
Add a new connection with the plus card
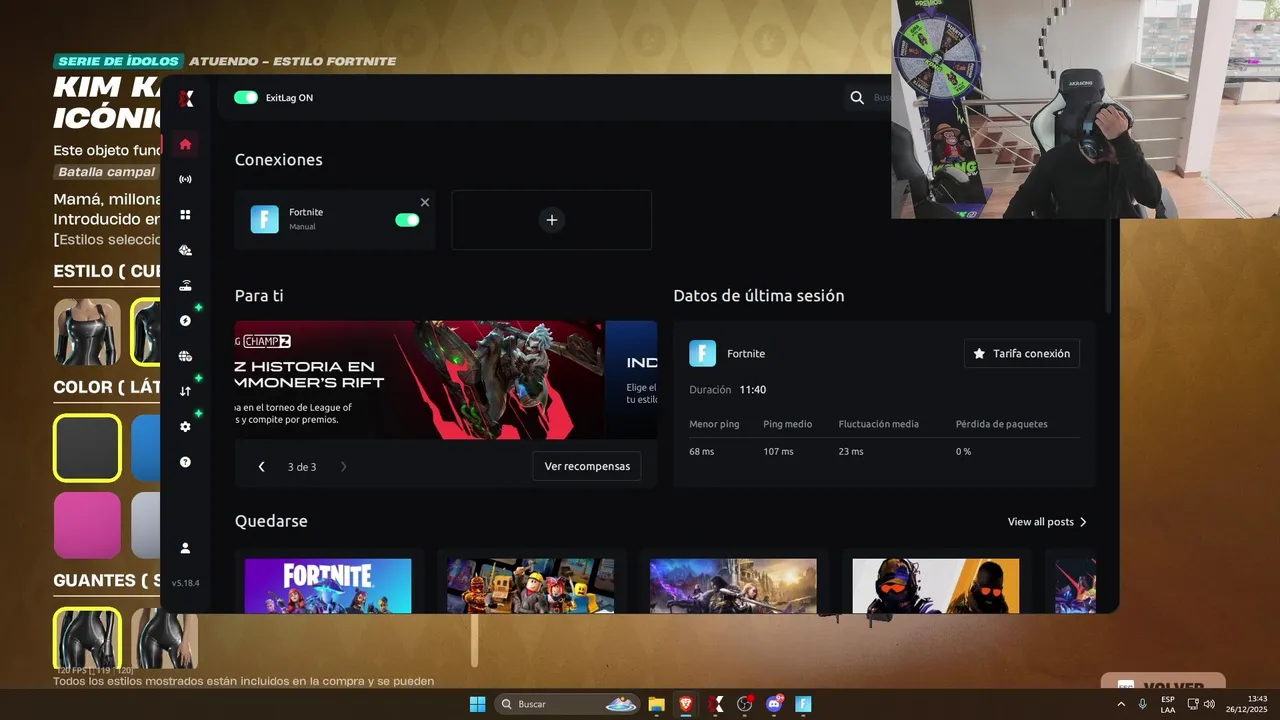552,220
